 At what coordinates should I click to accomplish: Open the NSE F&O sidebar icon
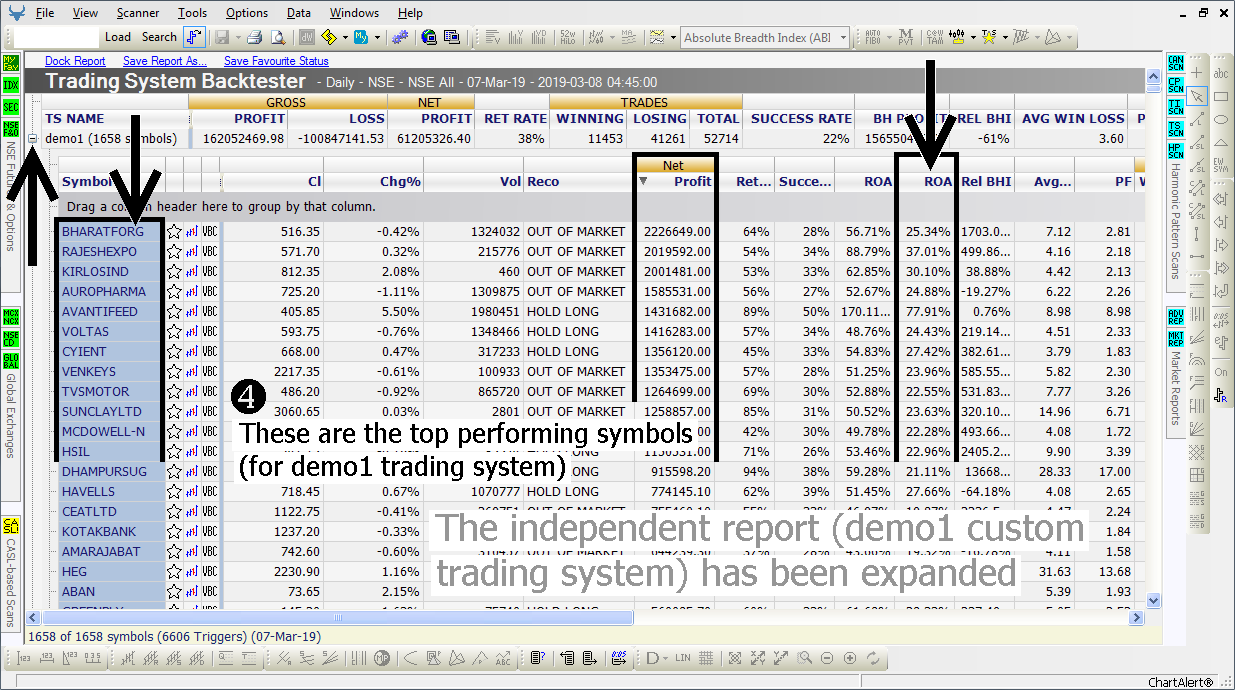click(x=11, y=129)
